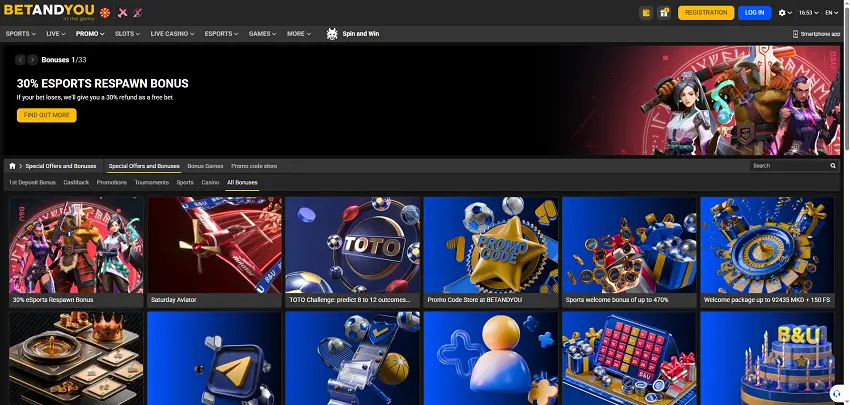Open the settings gear dropdown
Screen dimensions: 850x405
[x=785, y=12]
